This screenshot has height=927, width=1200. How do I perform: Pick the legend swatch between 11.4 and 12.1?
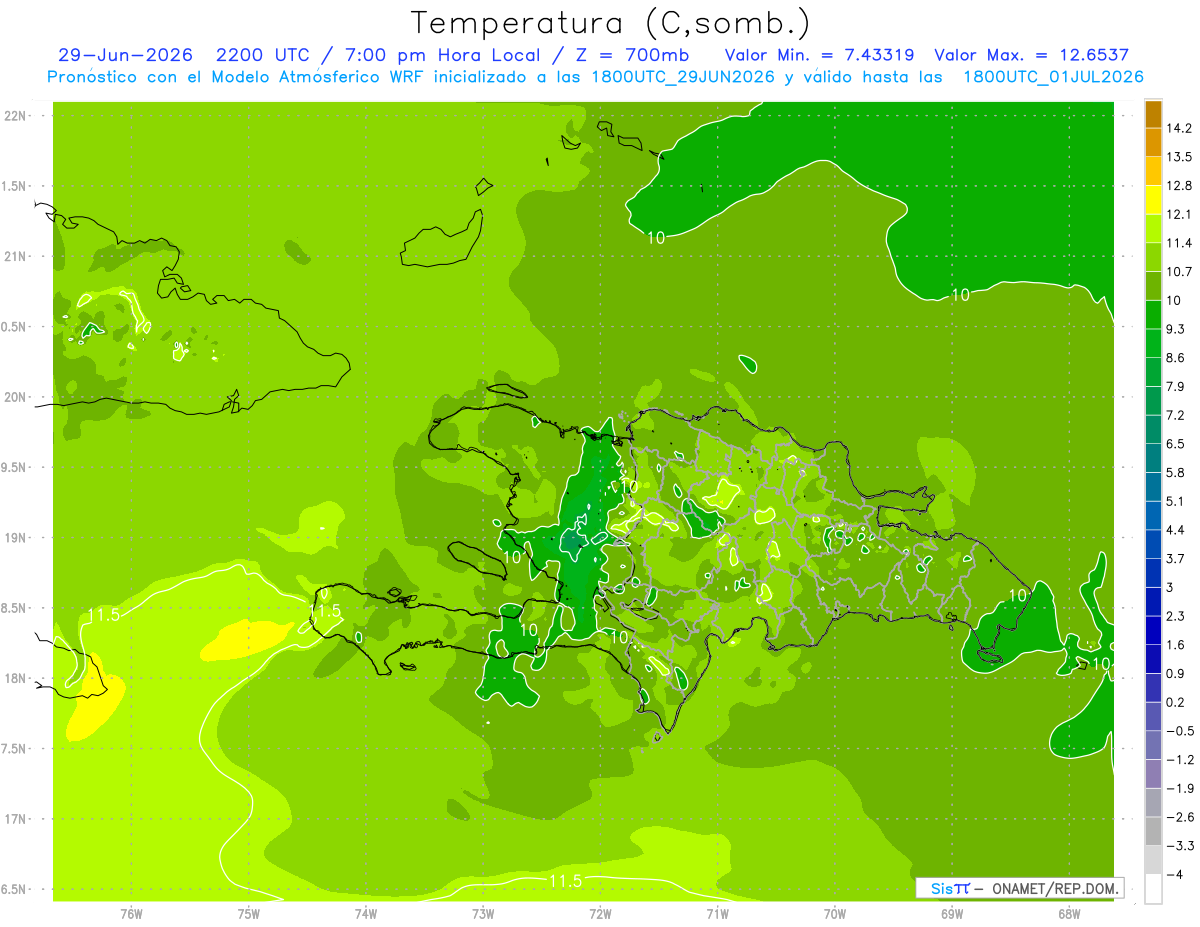[1153, 228]
